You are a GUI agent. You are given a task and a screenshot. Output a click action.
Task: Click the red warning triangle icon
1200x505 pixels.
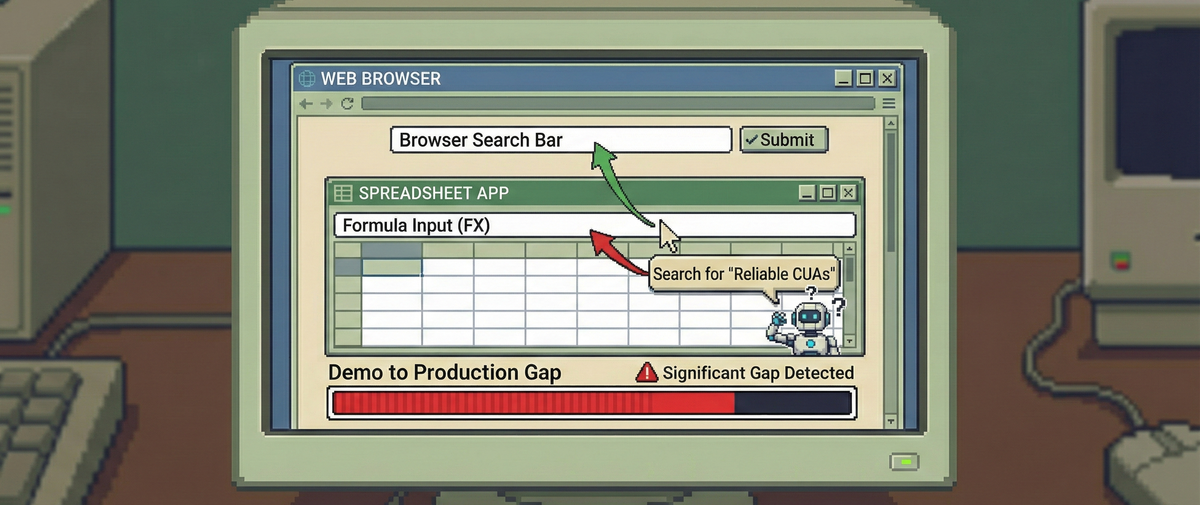(647, 372)
